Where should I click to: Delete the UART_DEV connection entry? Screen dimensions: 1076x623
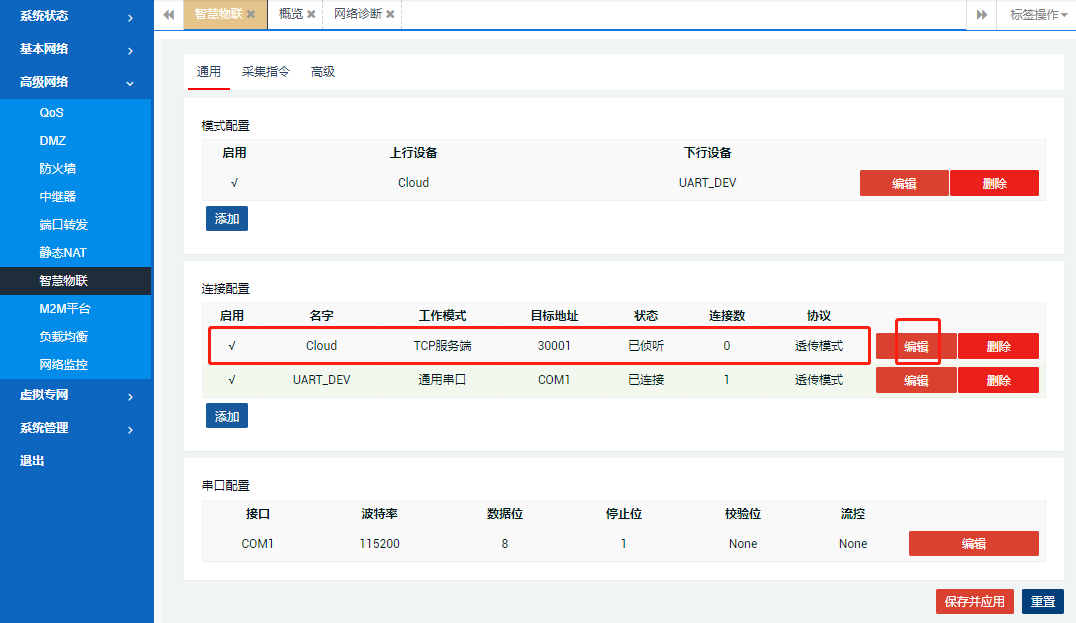pos(998,379)
